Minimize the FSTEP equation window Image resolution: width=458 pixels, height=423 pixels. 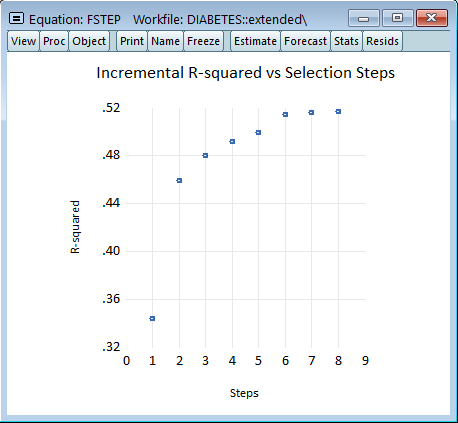click(x=364, y=18)
